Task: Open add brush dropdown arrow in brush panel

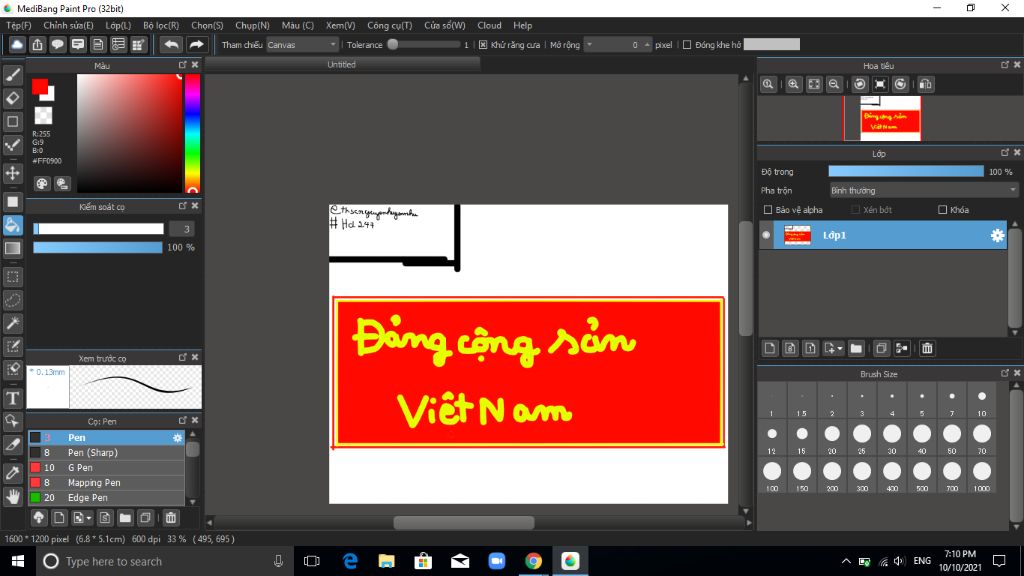Action: point(89,518)
